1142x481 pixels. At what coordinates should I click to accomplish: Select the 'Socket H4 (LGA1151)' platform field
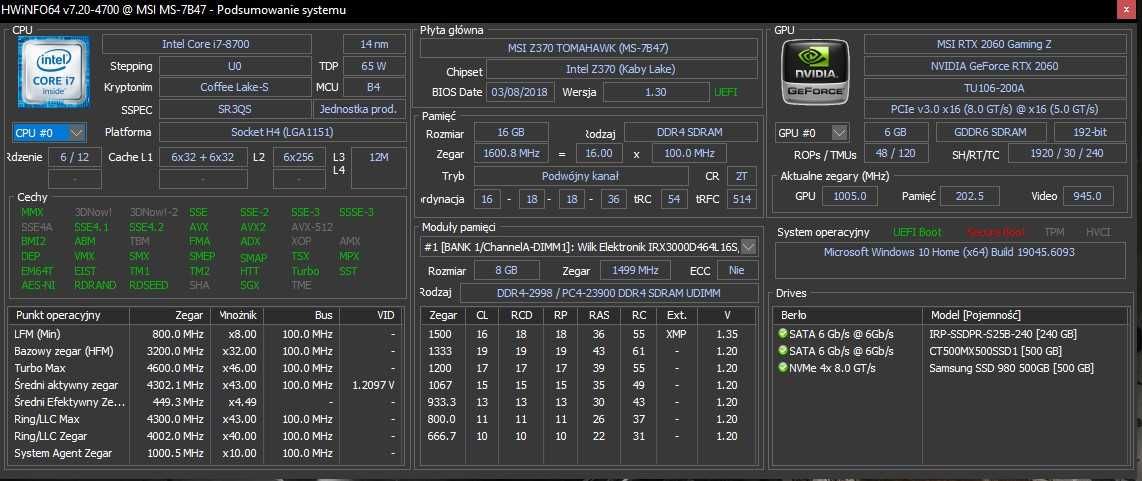[x=283, y=133]
